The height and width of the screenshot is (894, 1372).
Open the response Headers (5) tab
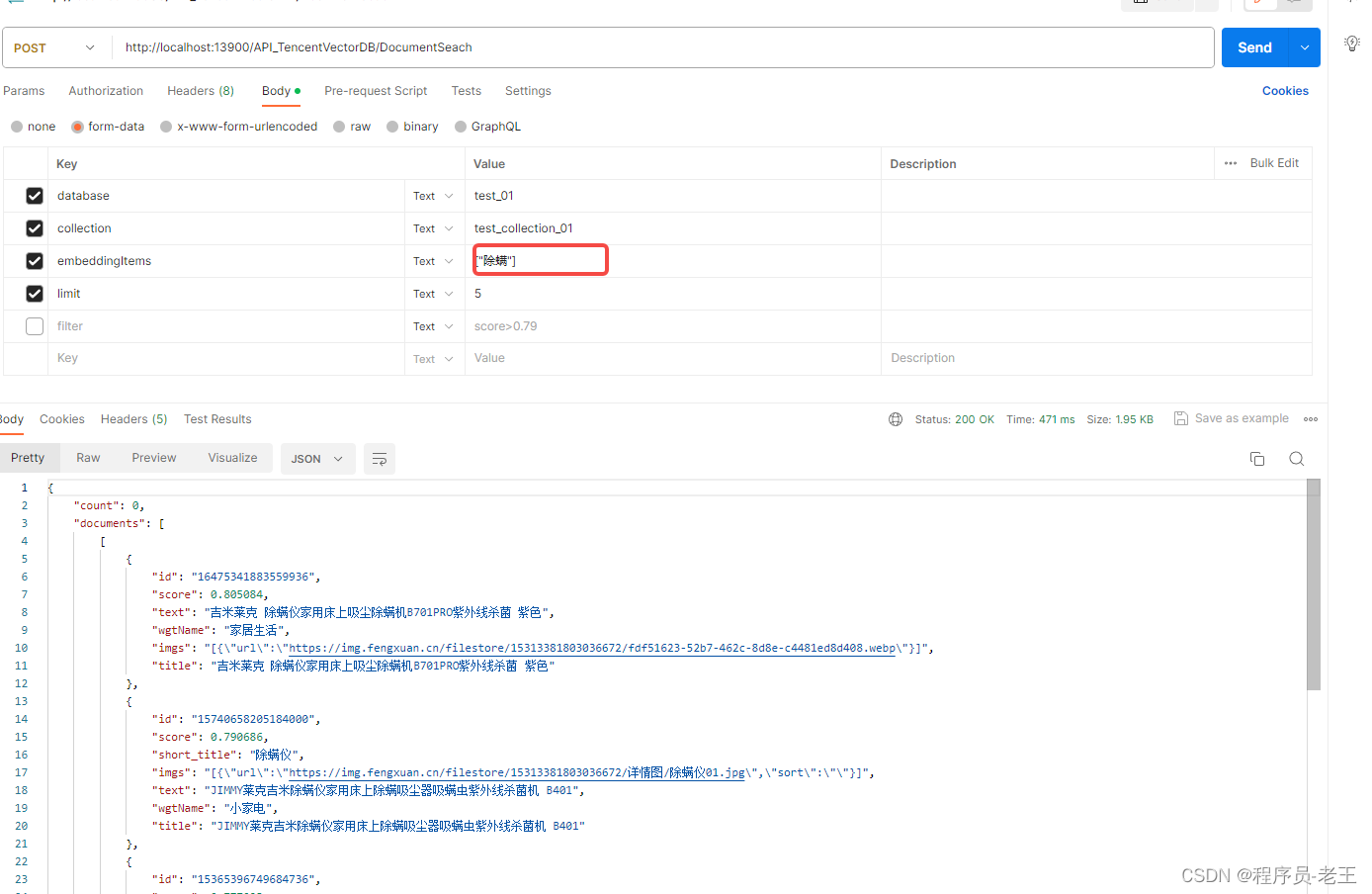point(134,419)
